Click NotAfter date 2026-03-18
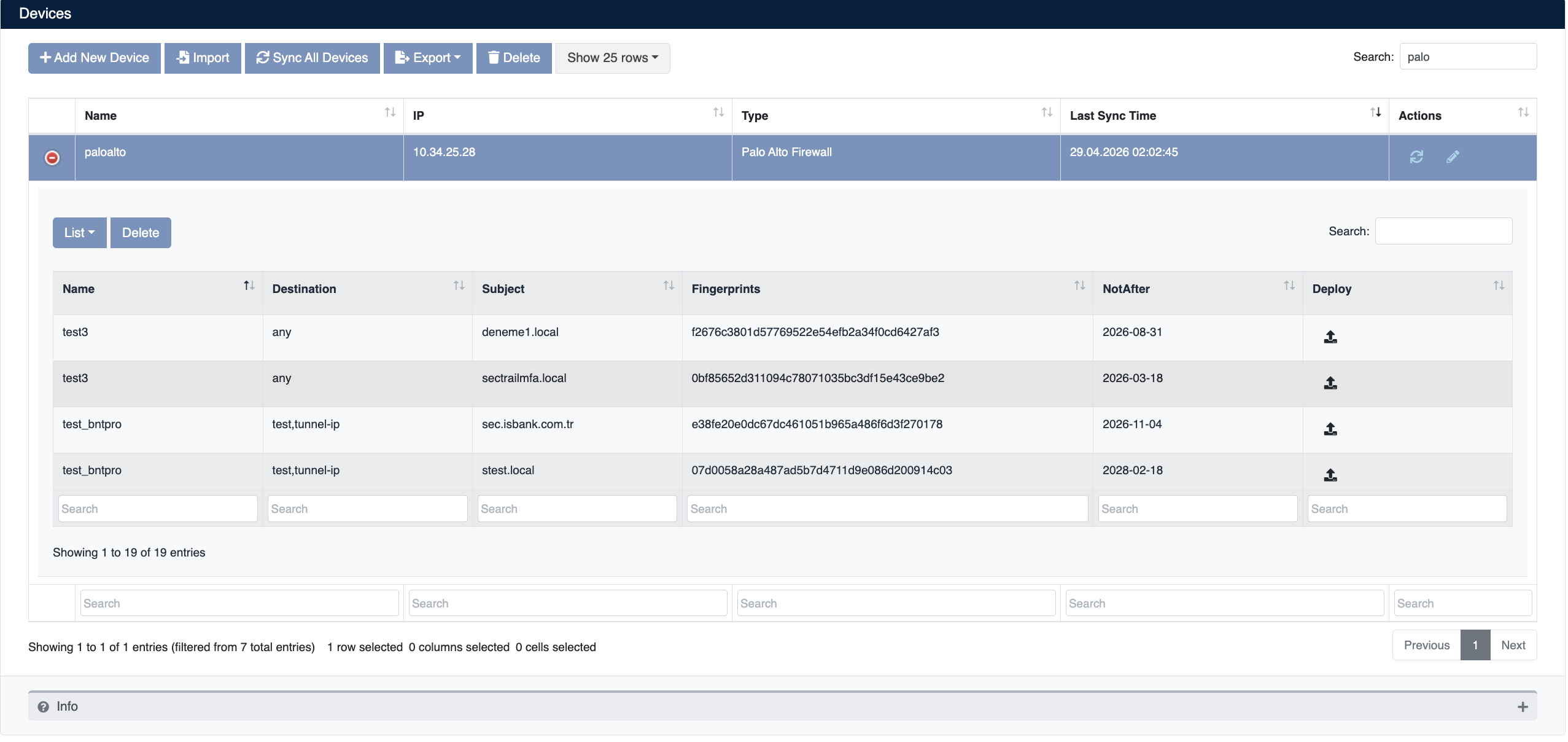Screen dimensions: 1568x742 (1132, 378)
